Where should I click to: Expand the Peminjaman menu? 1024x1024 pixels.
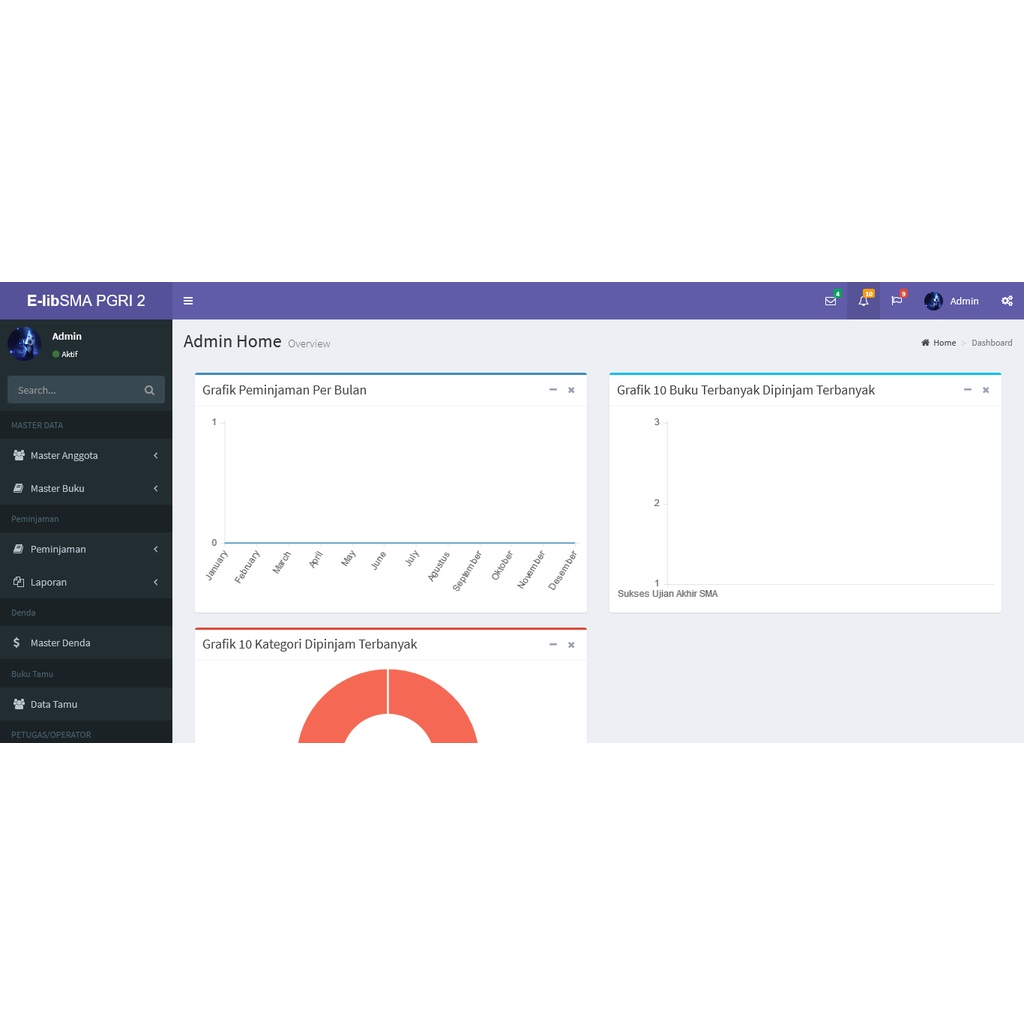tap(86, 549)
